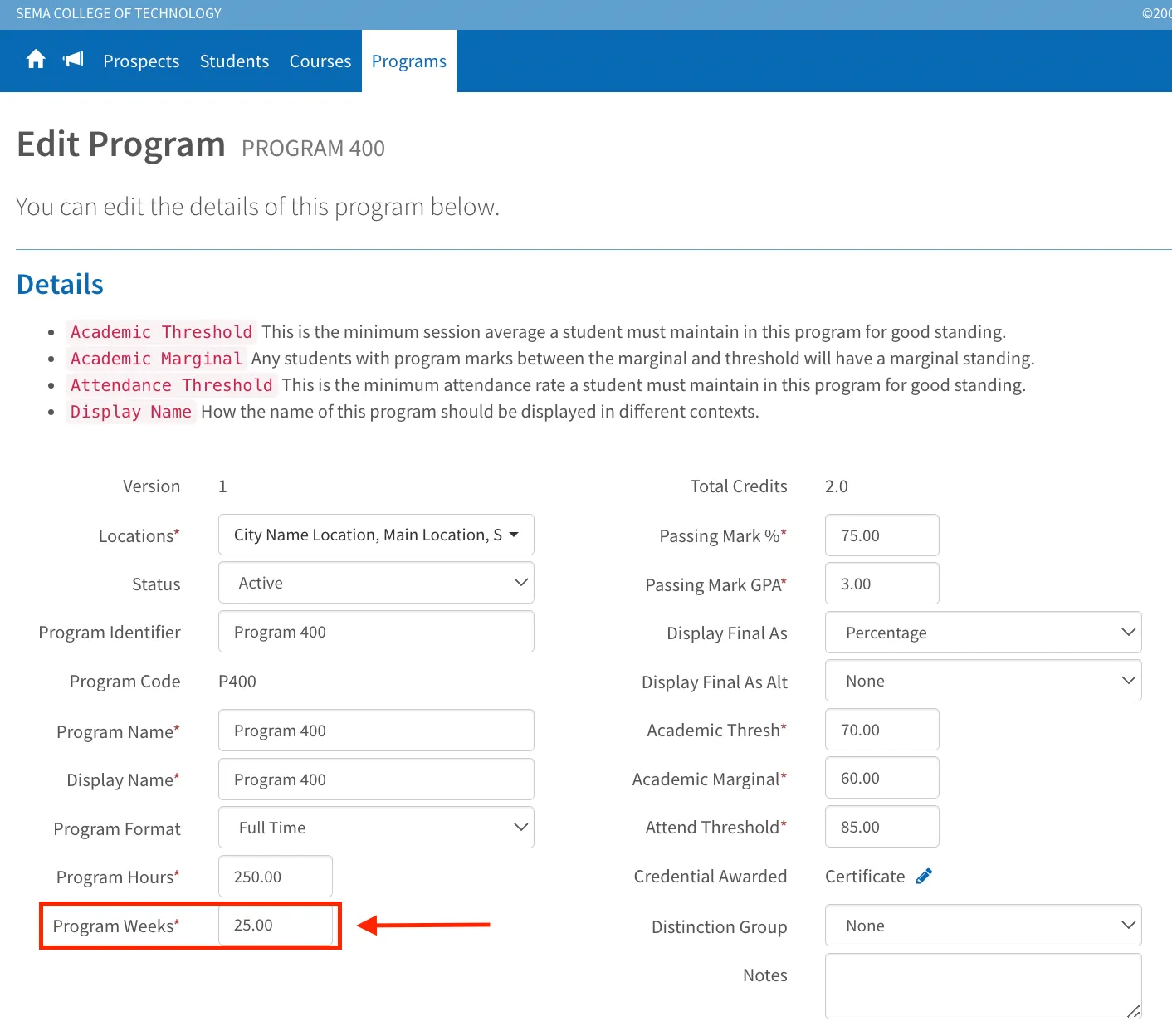The image size is (1172, 1036).
Task: Focus the Display Name input field
Action: click(376, 779)
